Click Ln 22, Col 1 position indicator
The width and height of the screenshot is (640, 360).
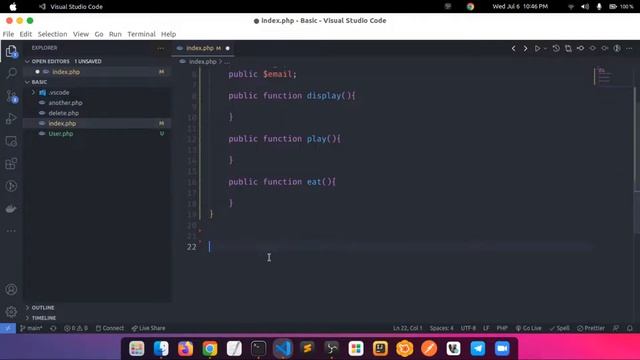click(x=407, y=328)
